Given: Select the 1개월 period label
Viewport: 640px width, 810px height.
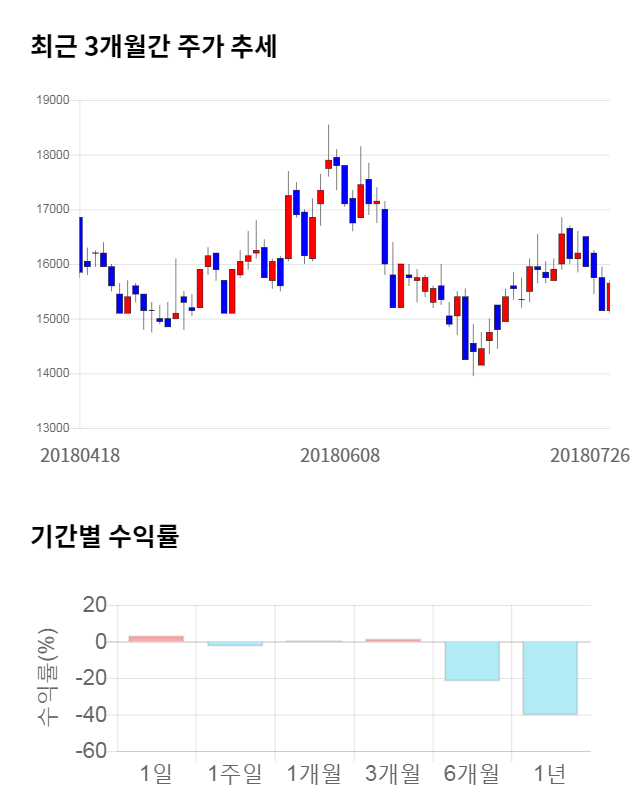Looking at the screenshot, I should point(314,773).
